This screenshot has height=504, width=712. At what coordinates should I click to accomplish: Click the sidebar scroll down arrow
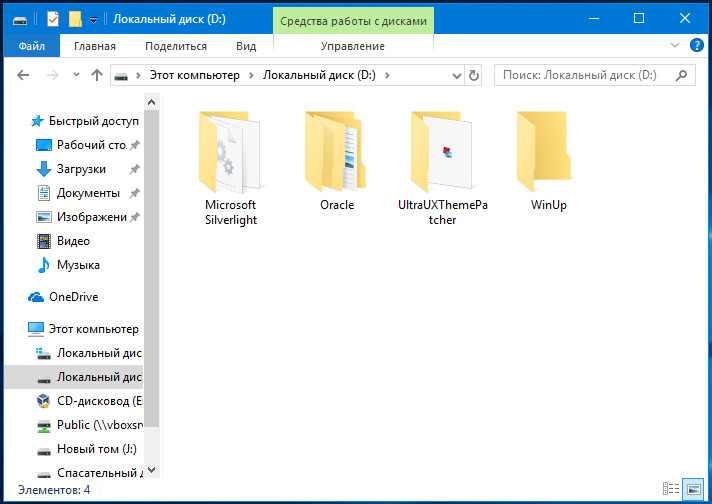coord(152,470)
